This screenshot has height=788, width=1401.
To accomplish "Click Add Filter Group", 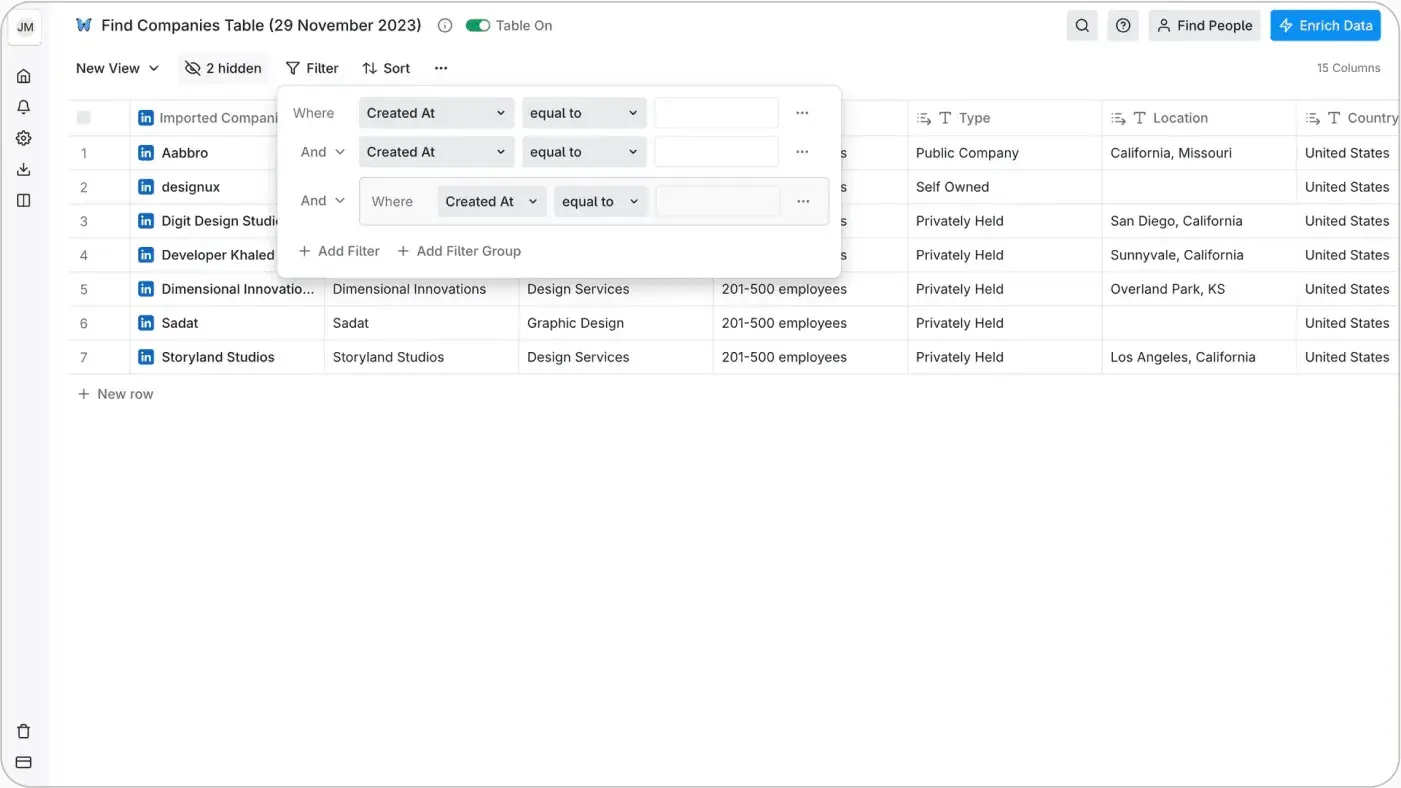I will point(459,251).
